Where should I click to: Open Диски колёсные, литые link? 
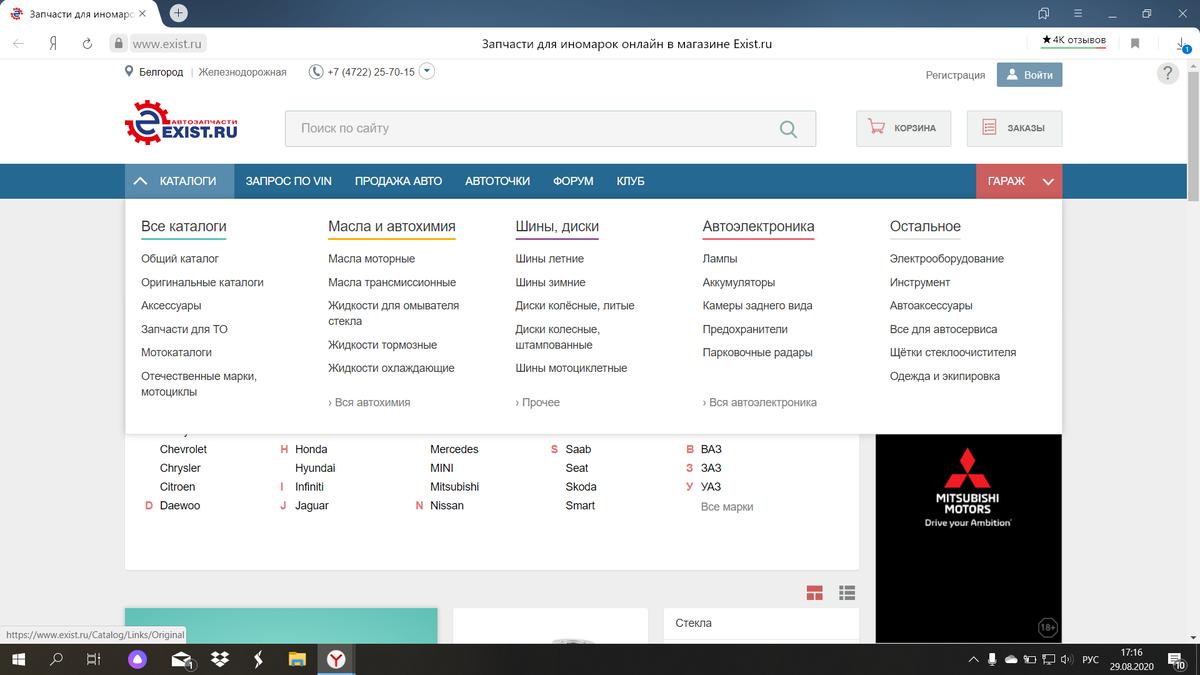(x=575, y=306)
